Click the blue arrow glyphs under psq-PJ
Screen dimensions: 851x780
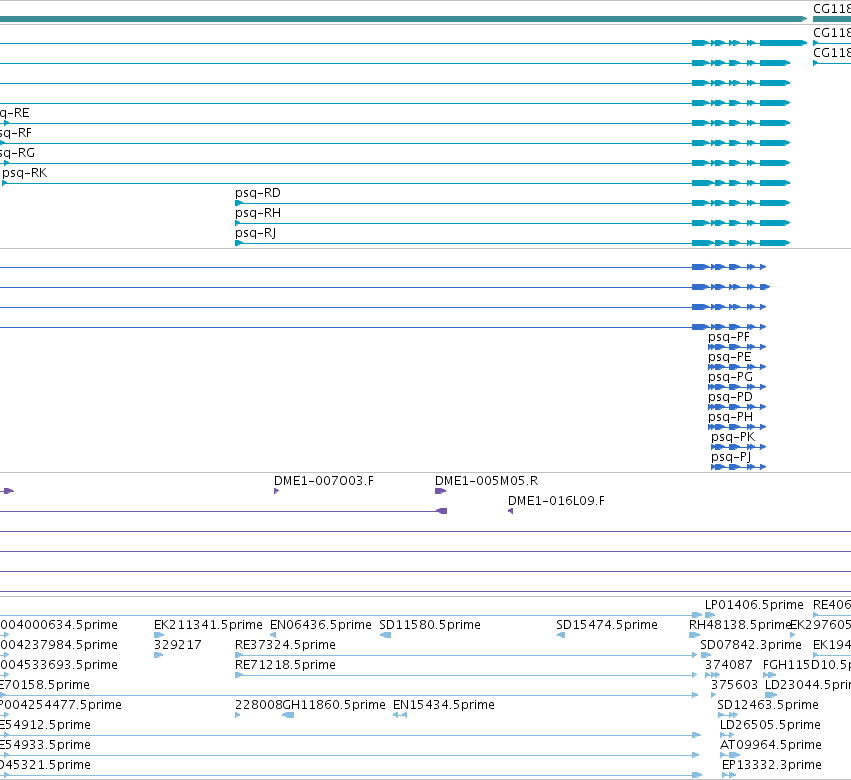738,467
